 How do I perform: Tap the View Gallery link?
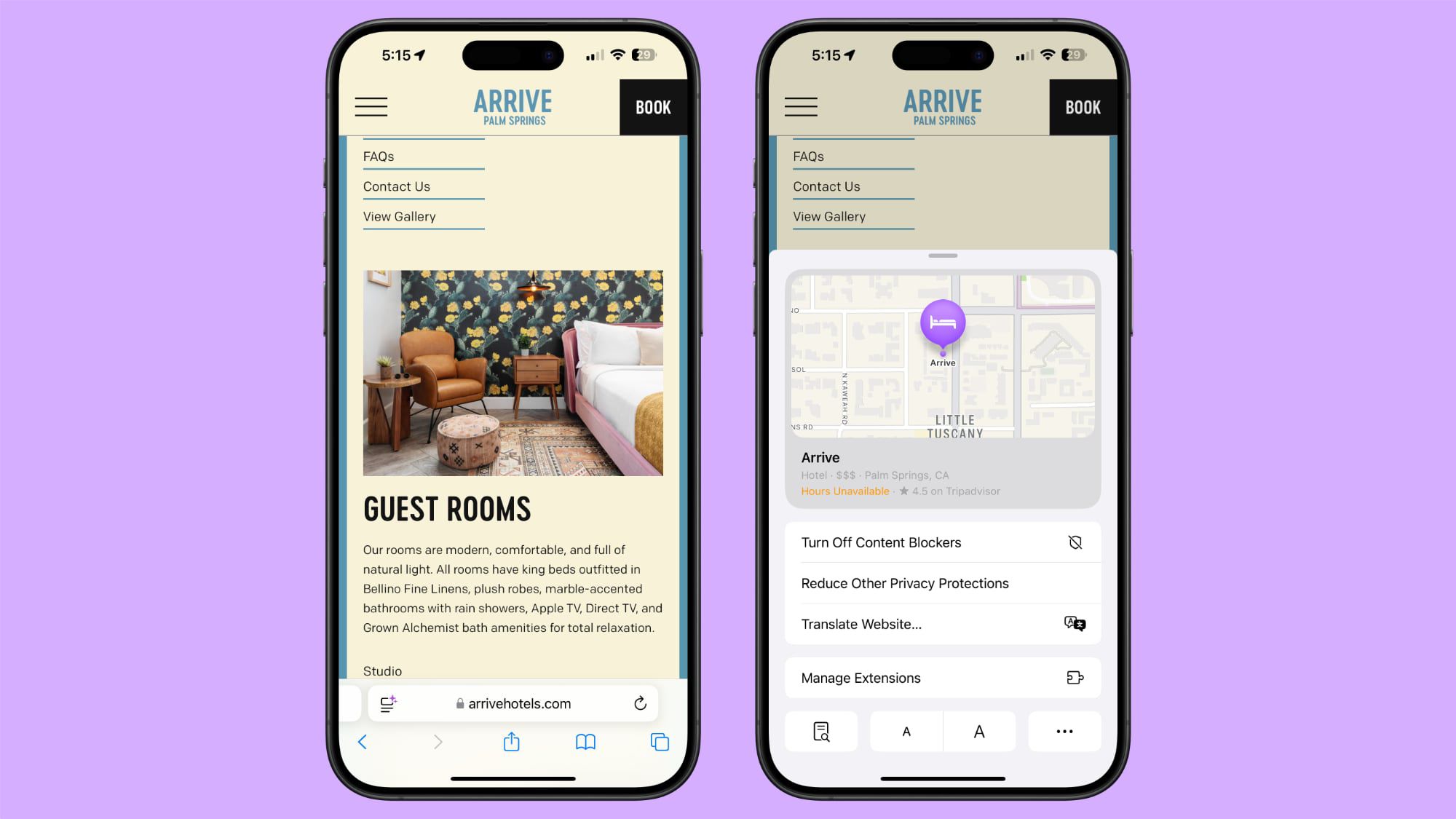click(x=400, y=215)
